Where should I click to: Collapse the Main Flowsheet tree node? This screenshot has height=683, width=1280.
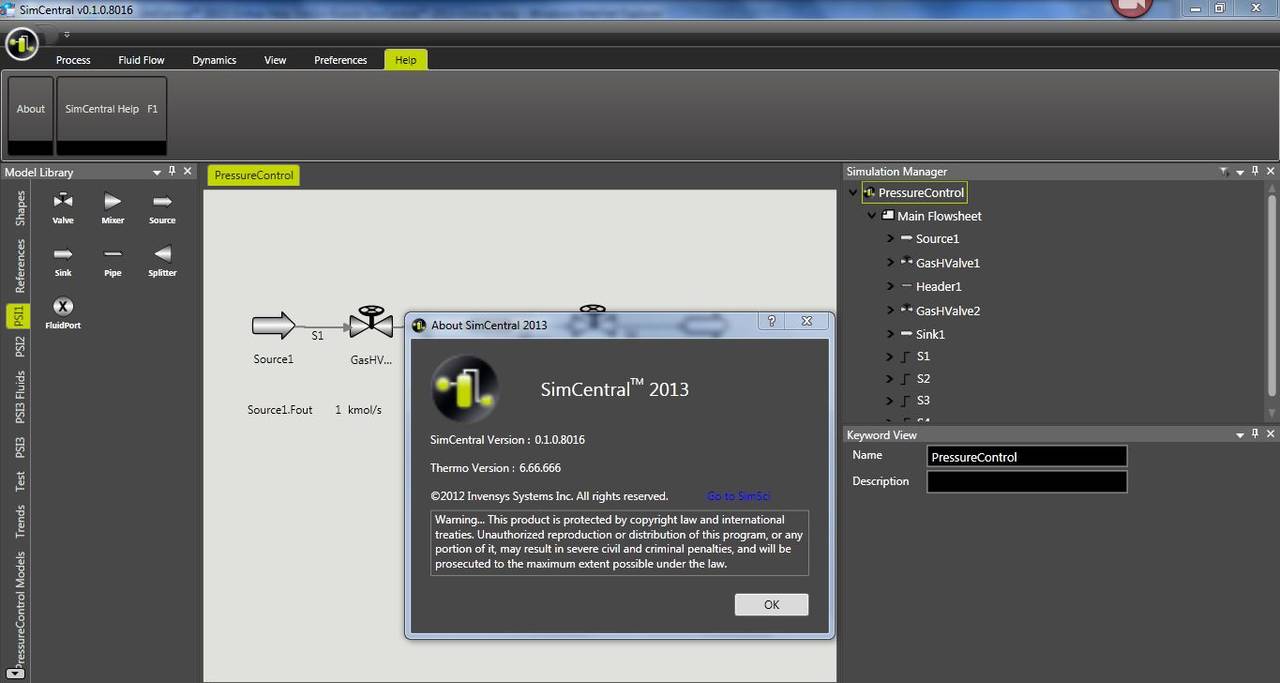pos(872,216)
